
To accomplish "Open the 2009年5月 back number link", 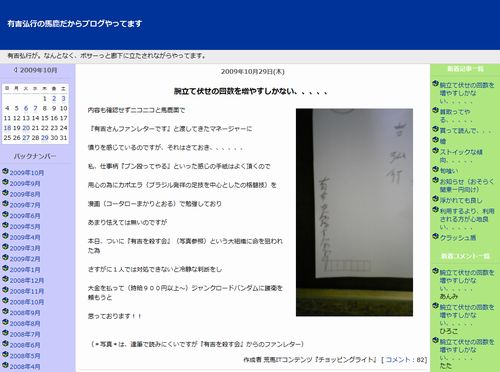I will click(25, 227).
